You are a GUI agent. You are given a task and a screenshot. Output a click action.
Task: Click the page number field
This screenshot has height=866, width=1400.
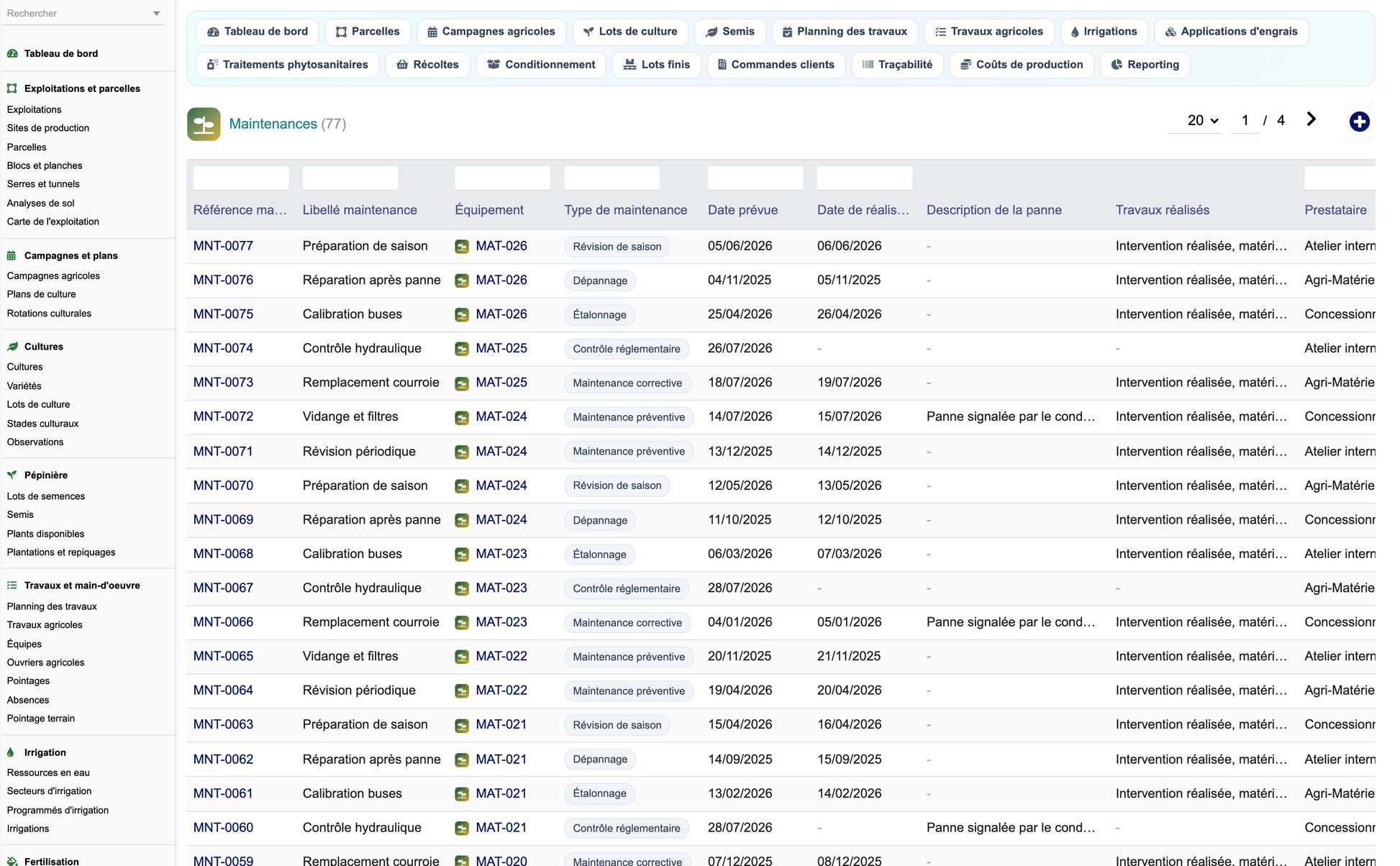[1245, 120]
